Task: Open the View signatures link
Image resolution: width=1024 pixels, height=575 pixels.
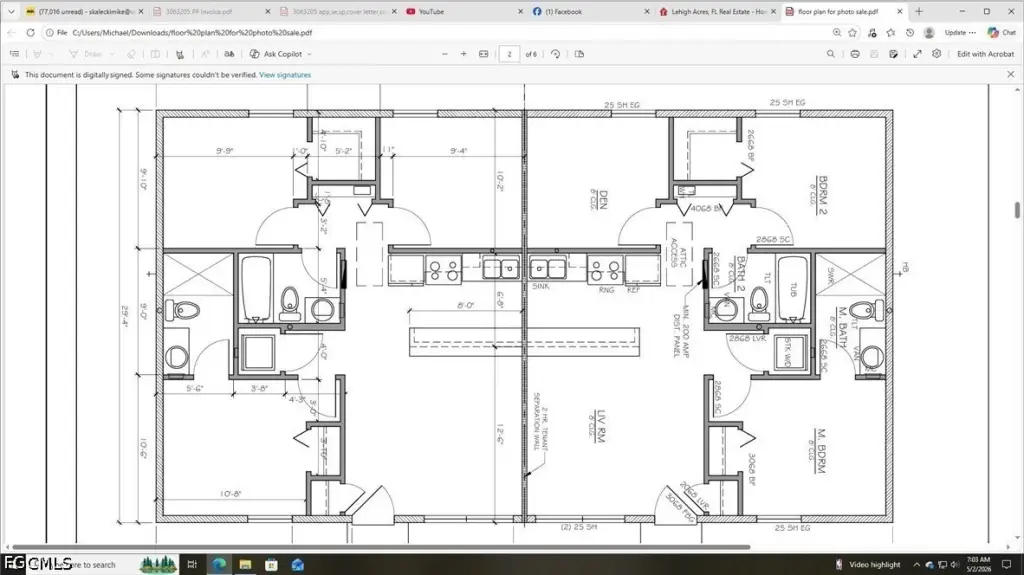Action: pos(285,75)
